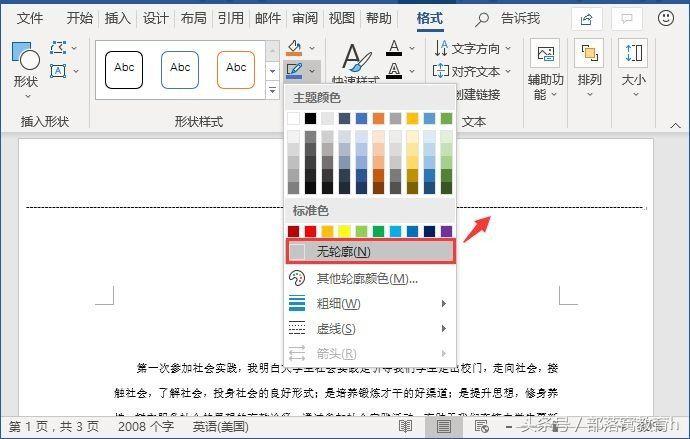Open the 粗细 submenu arrow
The width and height of the screenshot is (690, 439).
tap(444, 304)
